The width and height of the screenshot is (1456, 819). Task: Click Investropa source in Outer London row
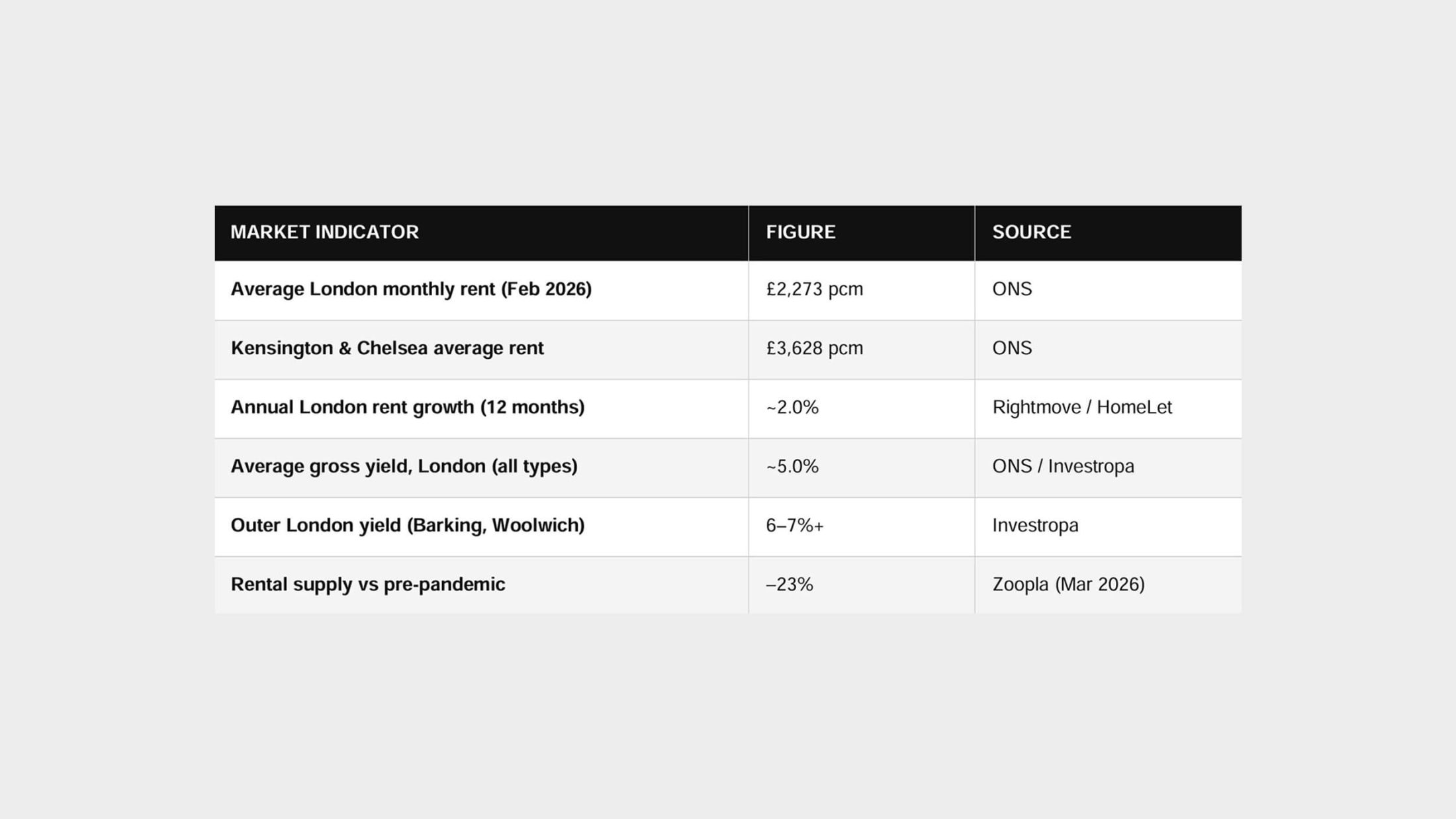(x=1035, y=526)
